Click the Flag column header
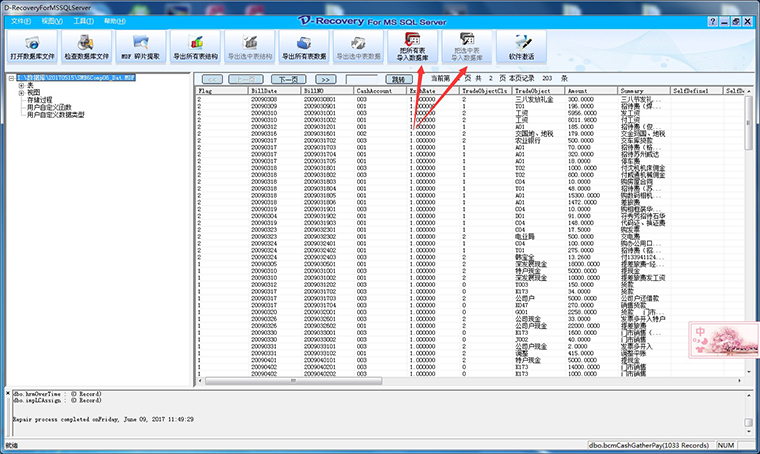This screenshot has width=760, height=454. point(222,91)
